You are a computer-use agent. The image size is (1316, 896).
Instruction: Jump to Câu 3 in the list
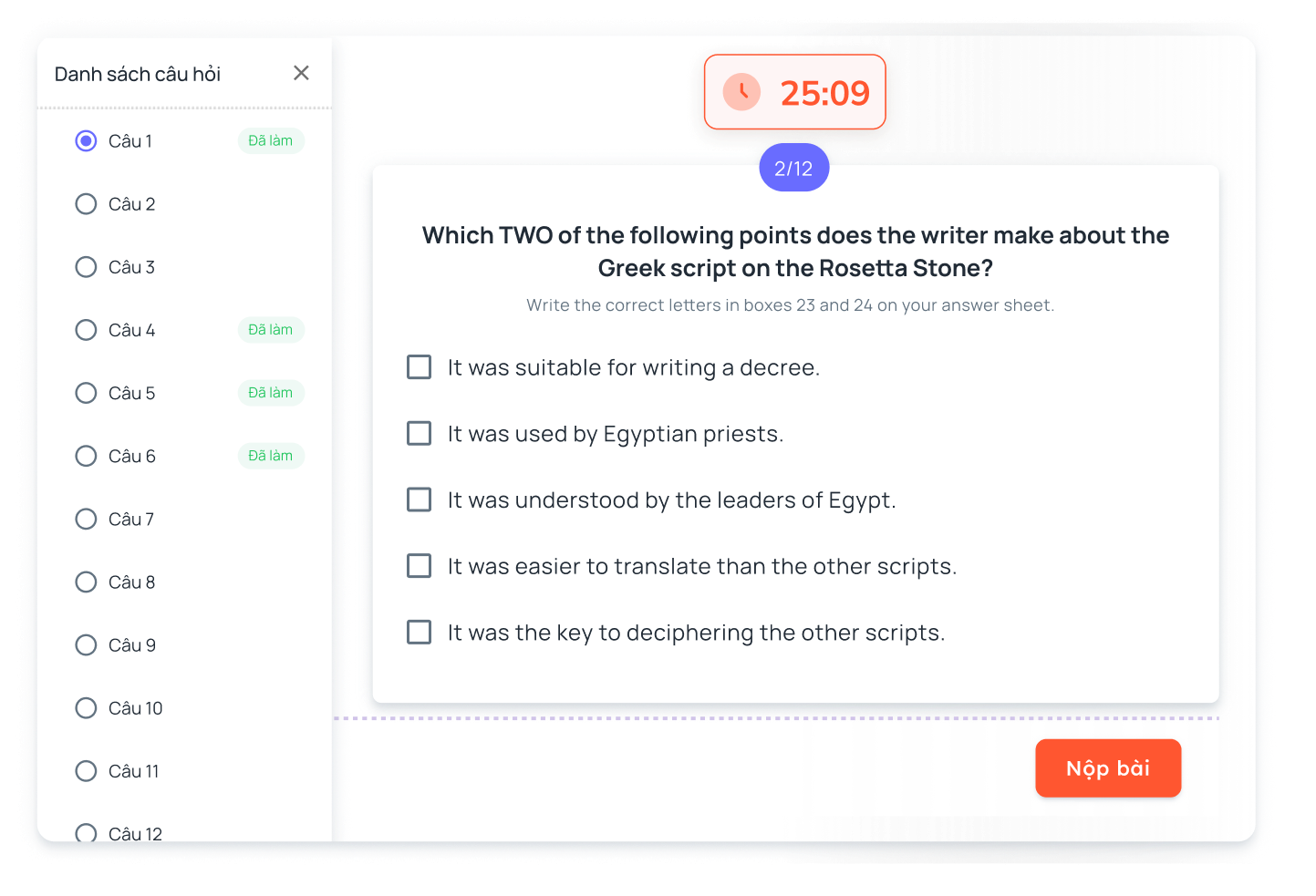(x=86, y=267)
